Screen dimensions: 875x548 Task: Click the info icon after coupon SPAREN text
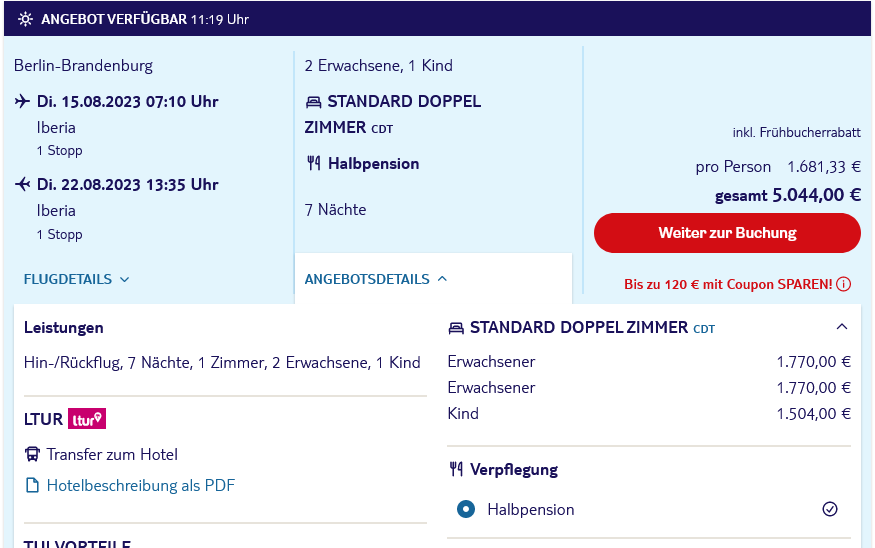[844, 284]
